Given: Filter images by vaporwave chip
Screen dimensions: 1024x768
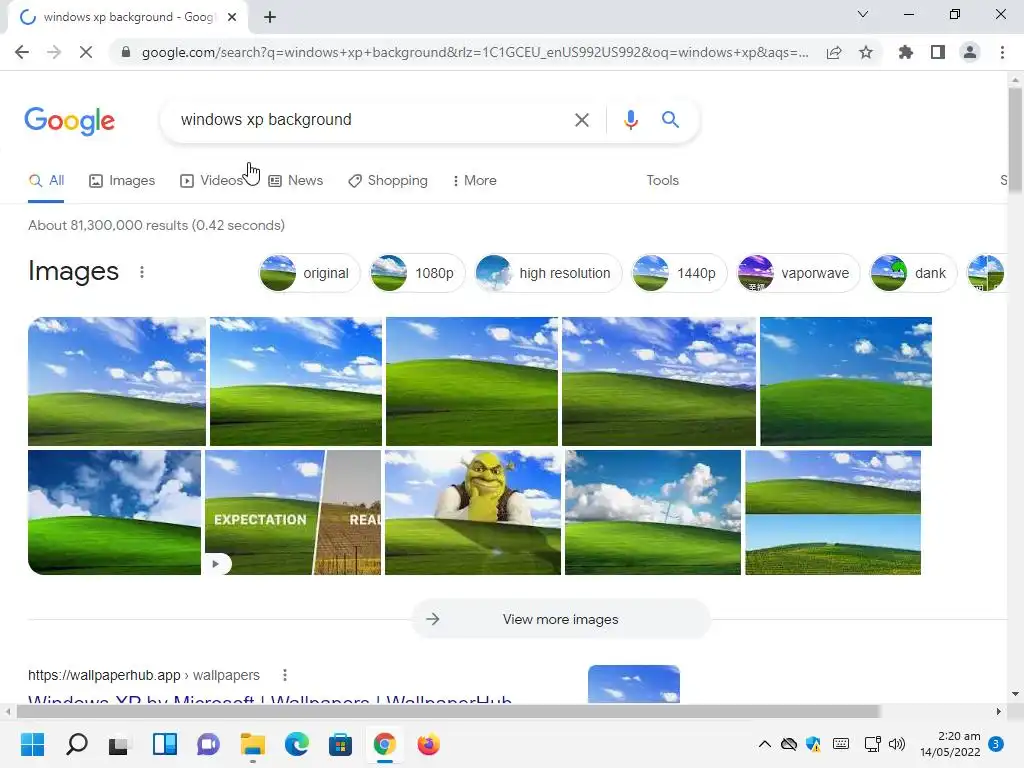Looking at the screenshot, I should click(x=798, y=273).
